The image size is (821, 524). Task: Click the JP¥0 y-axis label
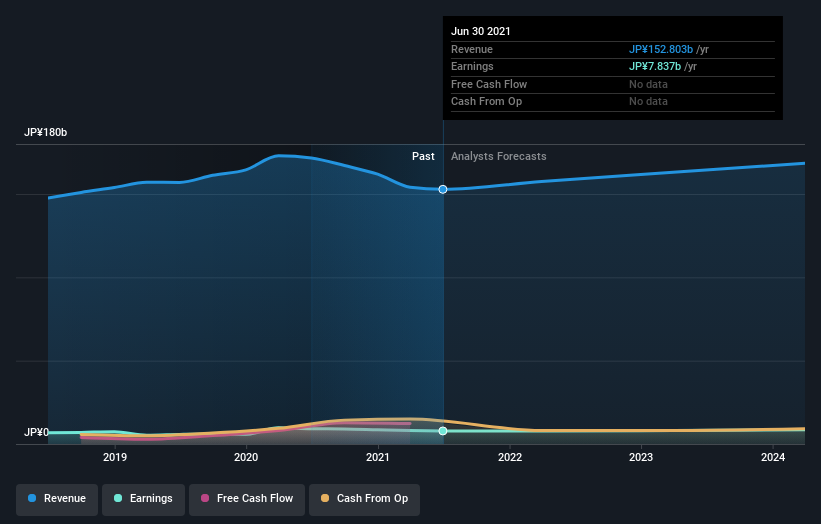36,432
